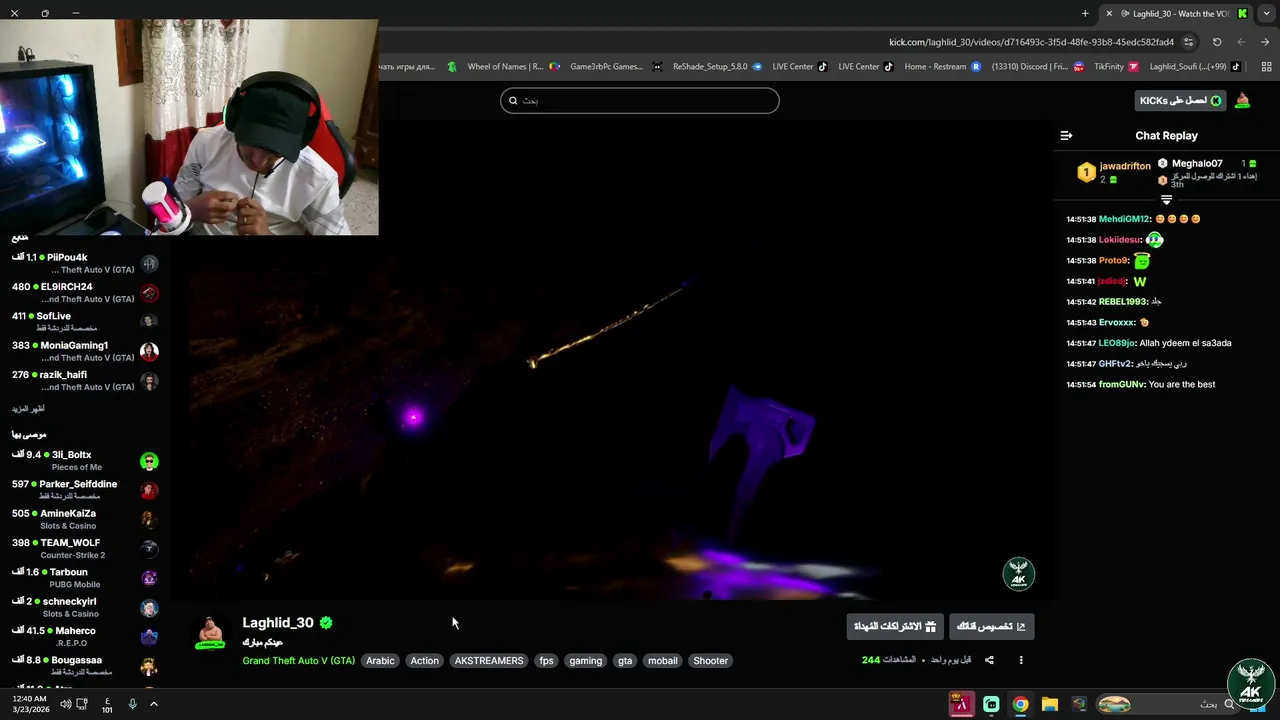Open the Adobe app on the taskbar
The width and height of the screenshot is (1280, 720).
coord(961,704)
